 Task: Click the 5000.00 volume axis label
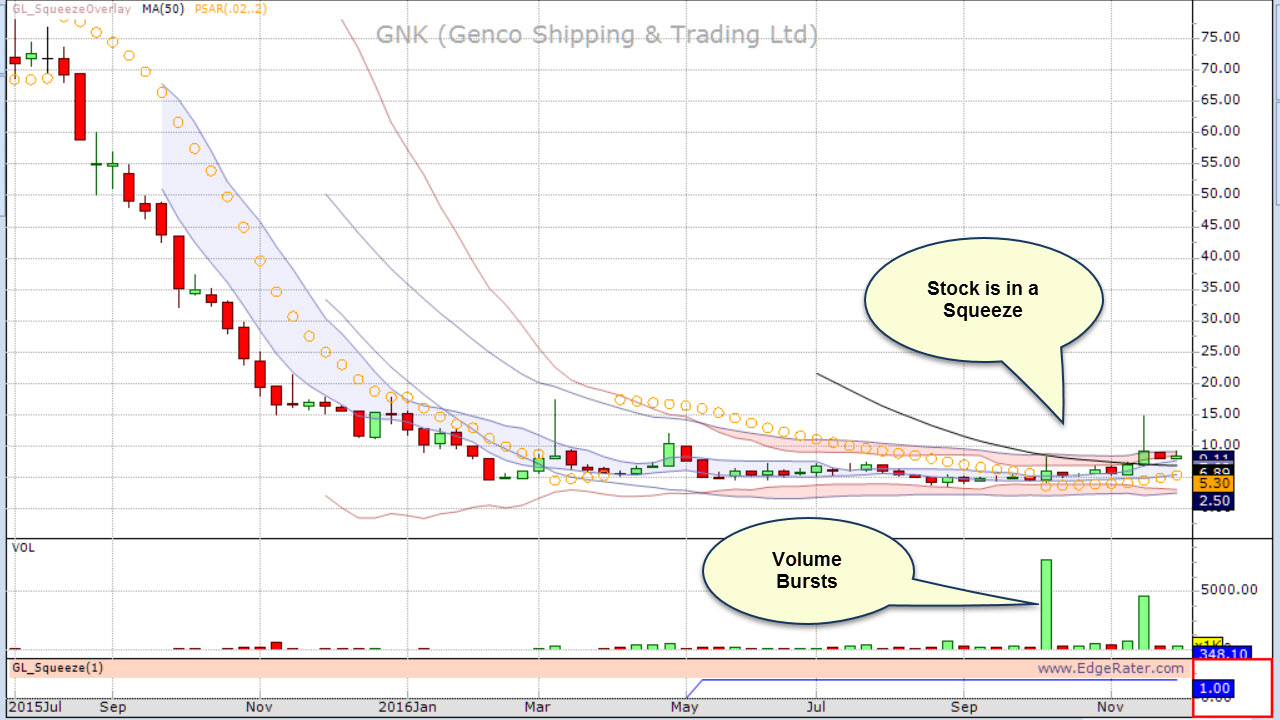pyautogui.click(x=1228, y=590)
